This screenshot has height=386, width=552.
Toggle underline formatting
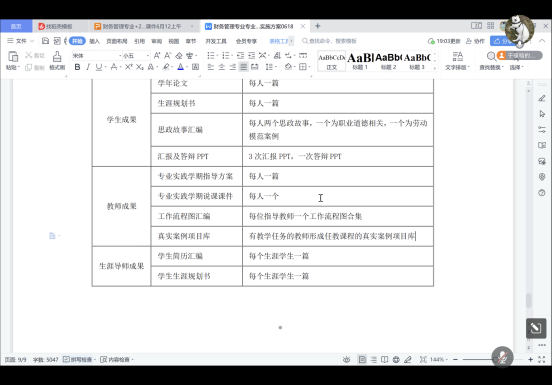[99, 67]
